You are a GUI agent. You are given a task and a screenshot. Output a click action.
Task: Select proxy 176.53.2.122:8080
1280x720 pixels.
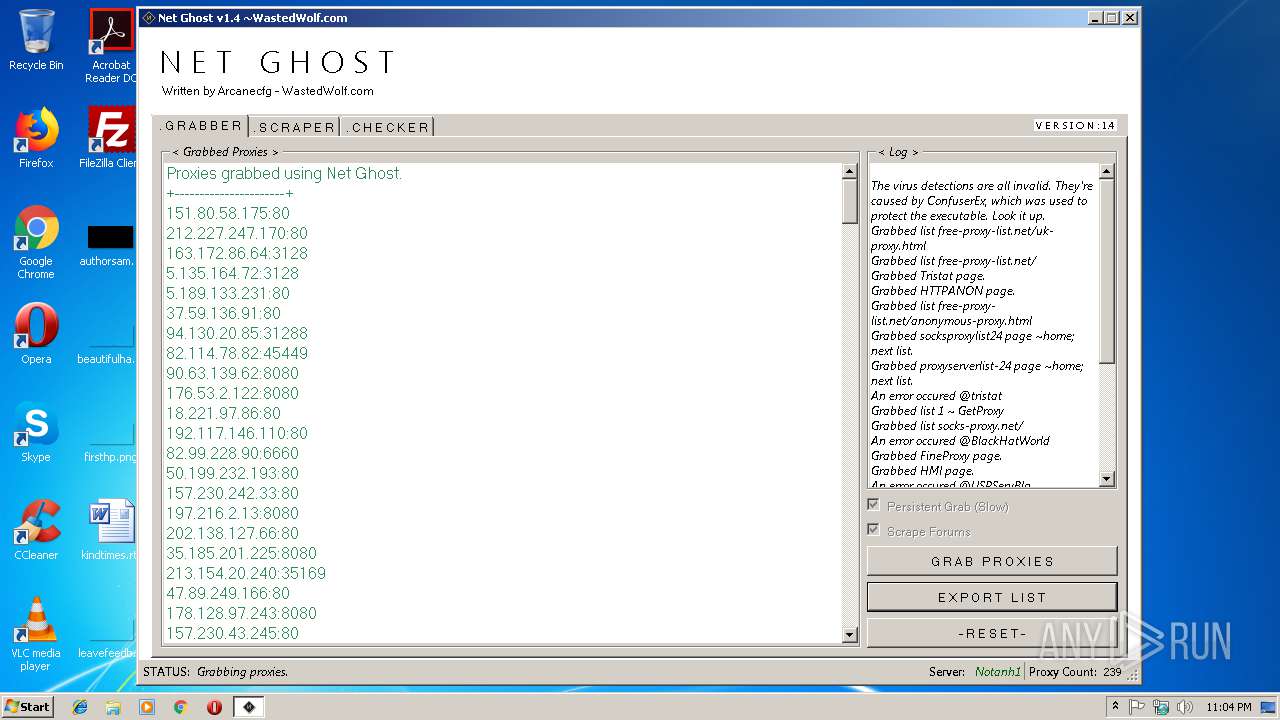click(232, 393)
